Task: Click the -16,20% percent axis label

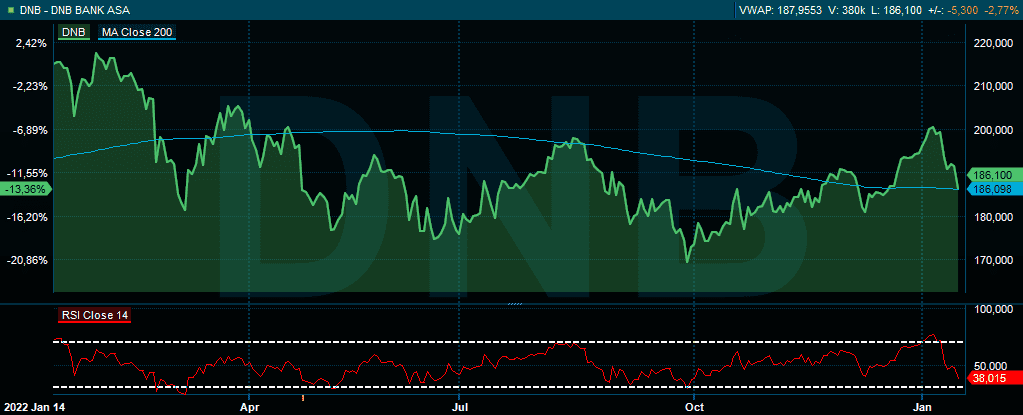Action: pos(27,217)
